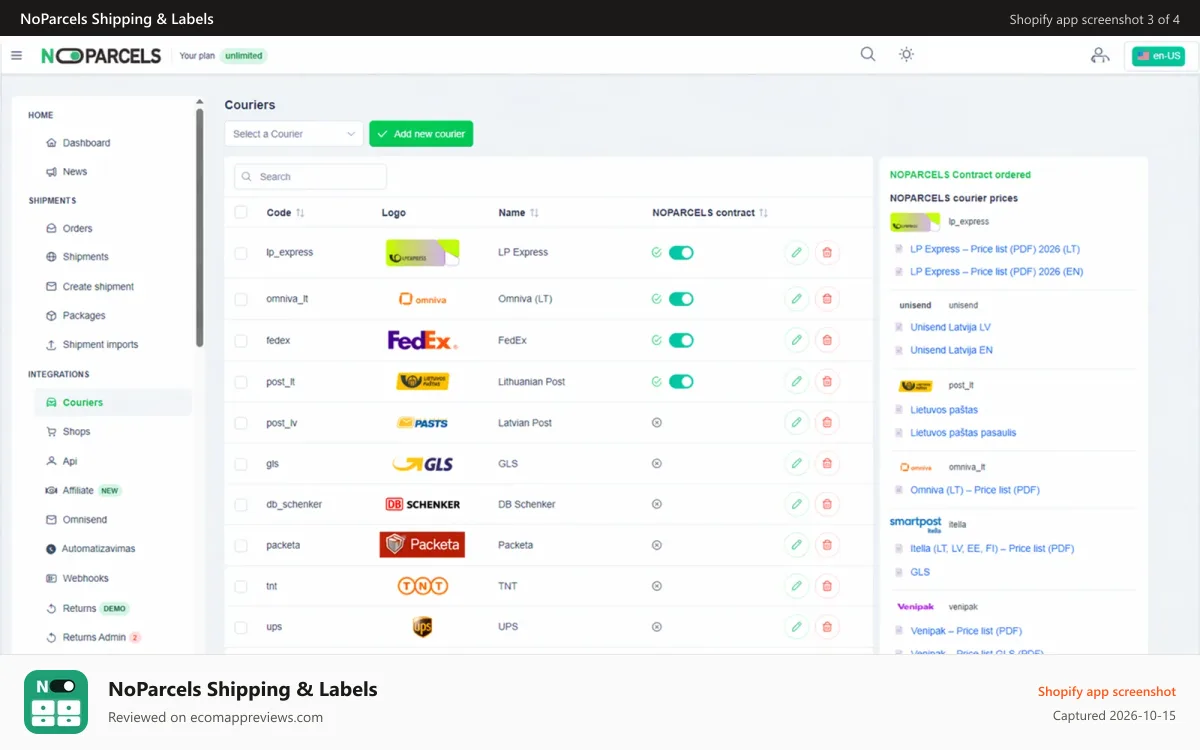Viewport: 1200px width, 750px height.
Task: Open Dashboard in the sidebar
Action: point(86,143)
